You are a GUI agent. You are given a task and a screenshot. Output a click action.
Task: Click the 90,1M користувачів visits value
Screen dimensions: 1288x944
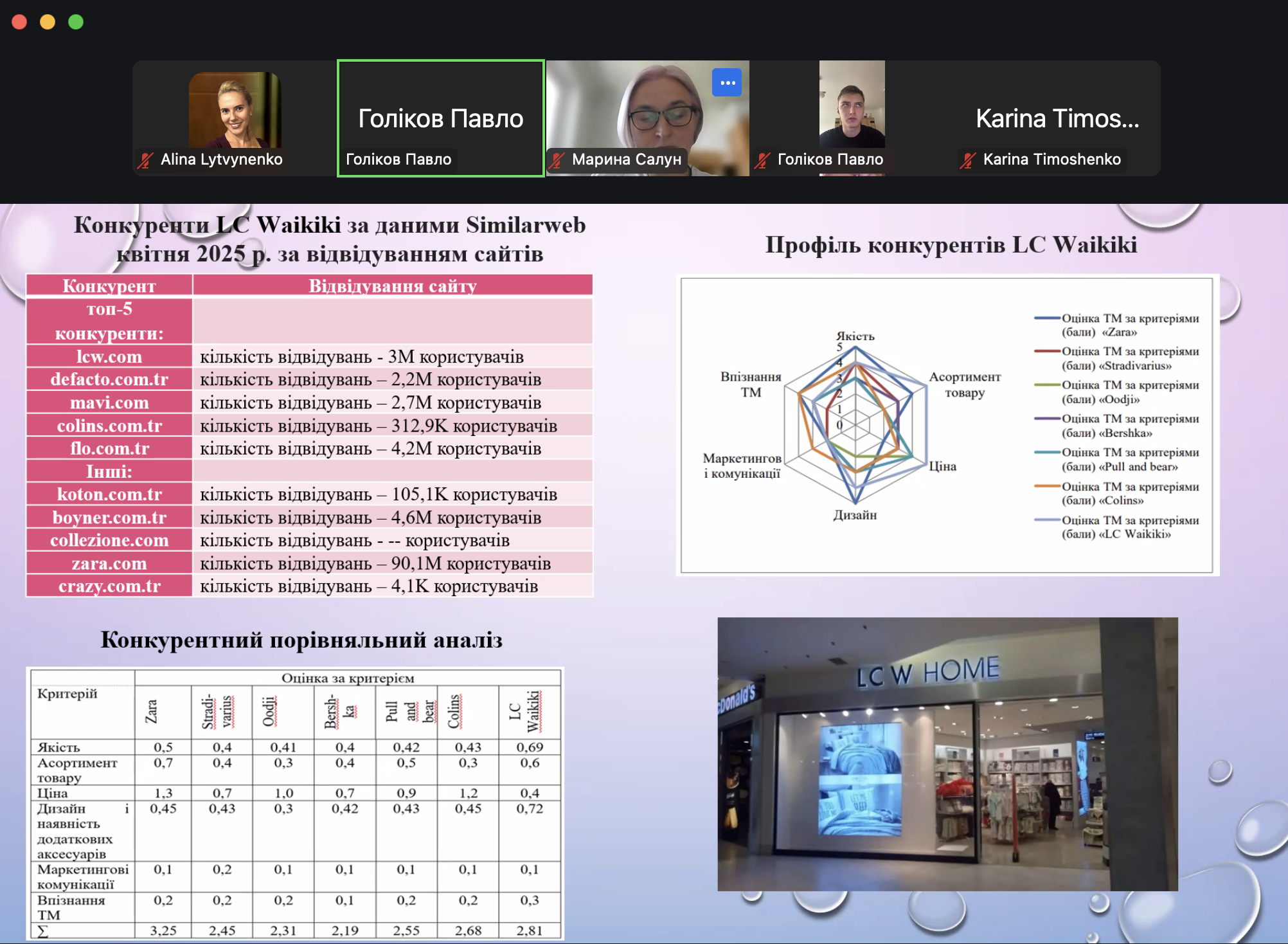pos(470,563)
